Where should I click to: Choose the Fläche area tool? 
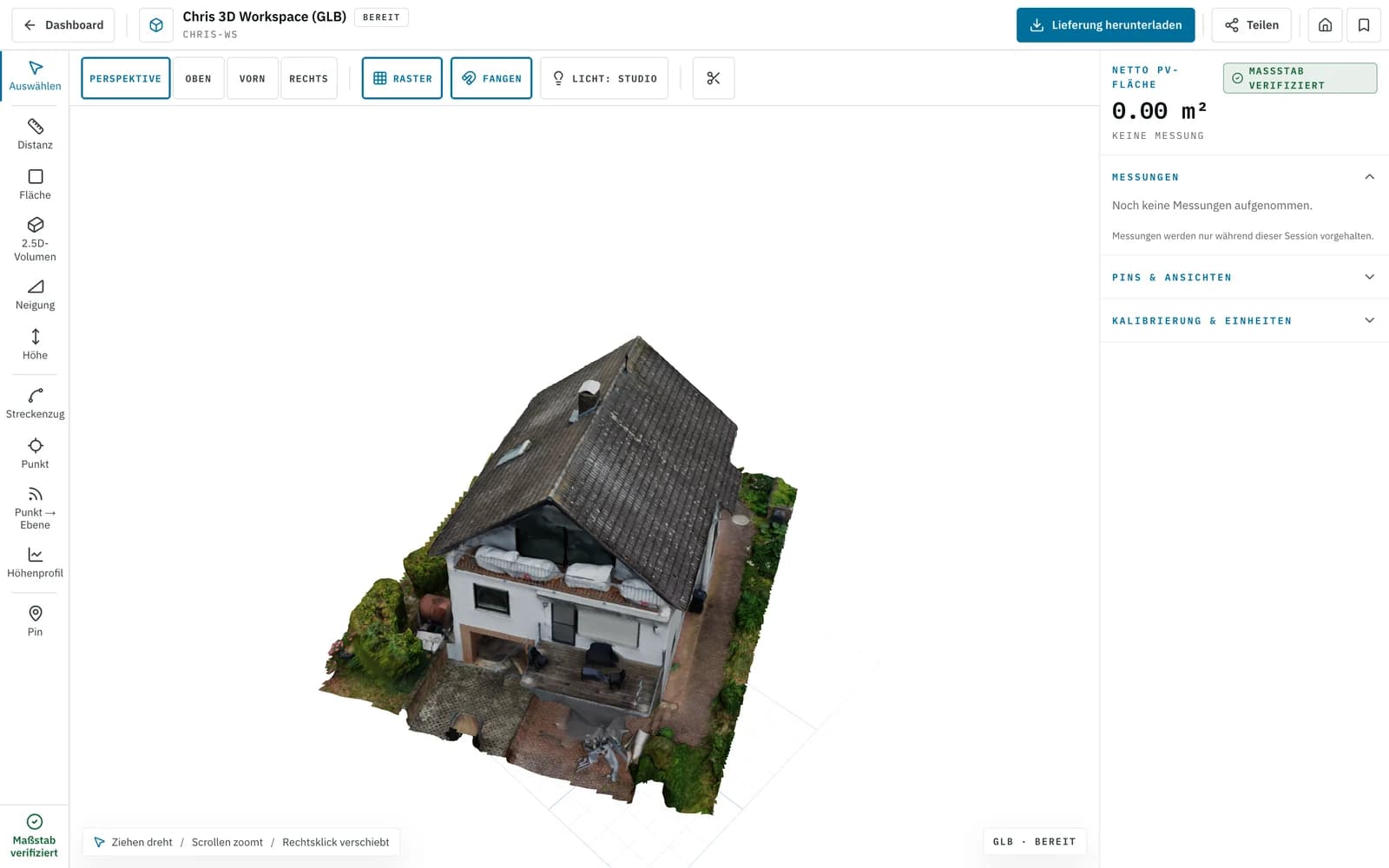[35, 185]
